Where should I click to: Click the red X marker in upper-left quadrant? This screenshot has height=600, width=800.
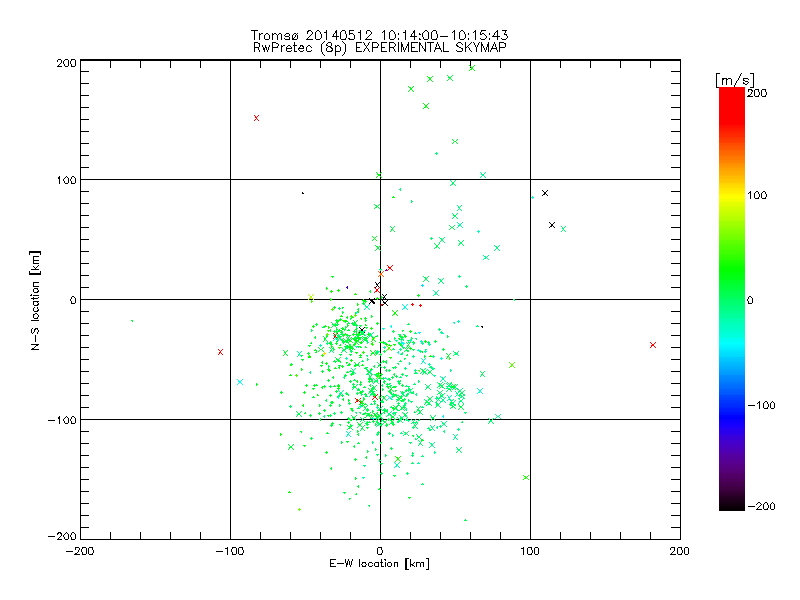[x=257, y=118]
